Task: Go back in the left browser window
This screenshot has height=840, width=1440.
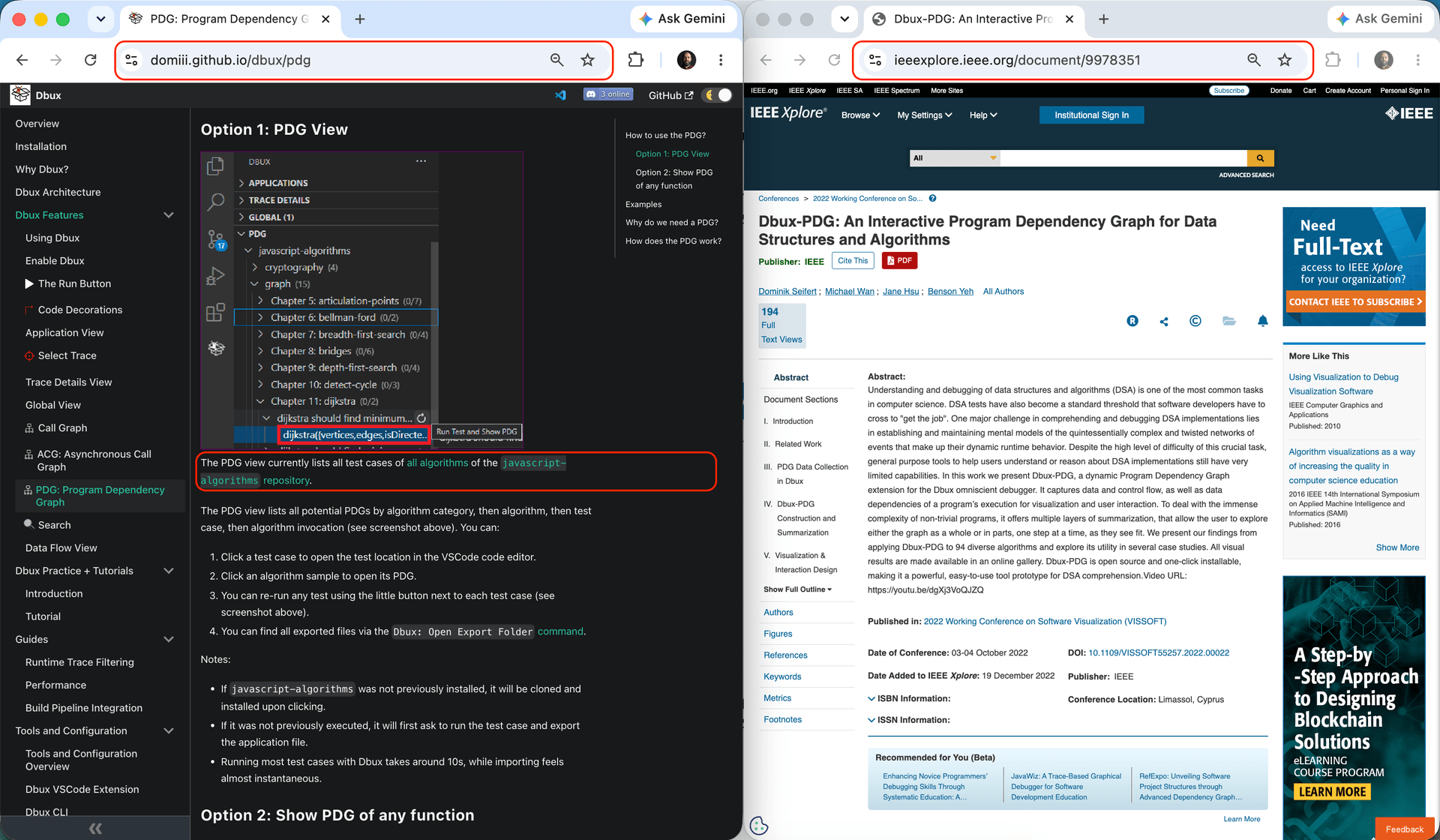Action: point(22,60)
